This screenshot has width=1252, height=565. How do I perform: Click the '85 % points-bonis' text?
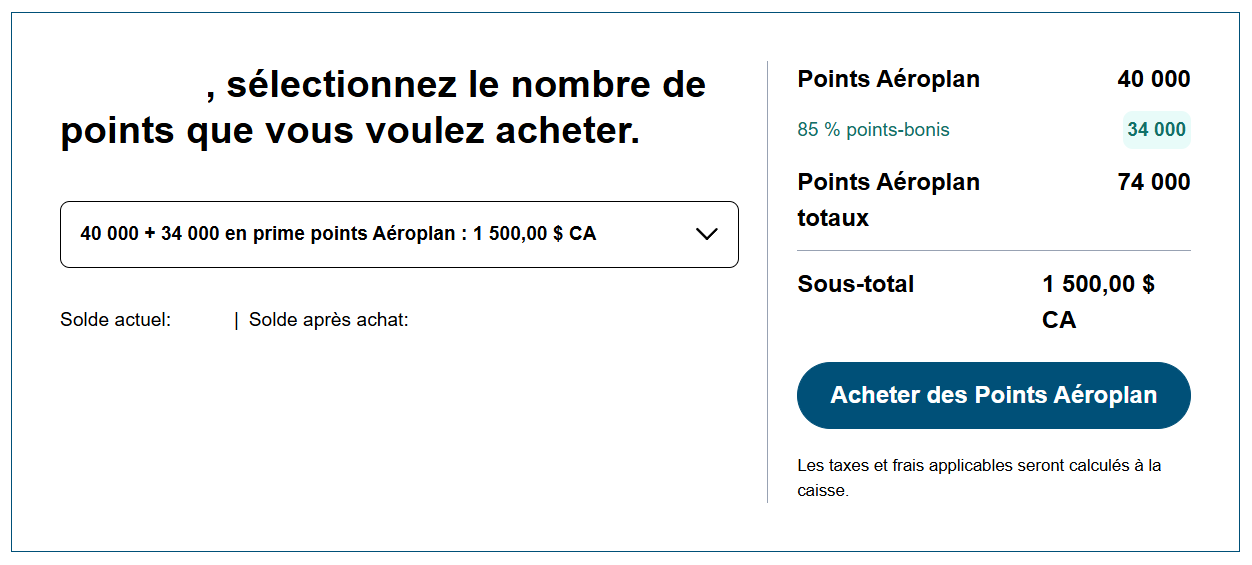coord(873,130)
